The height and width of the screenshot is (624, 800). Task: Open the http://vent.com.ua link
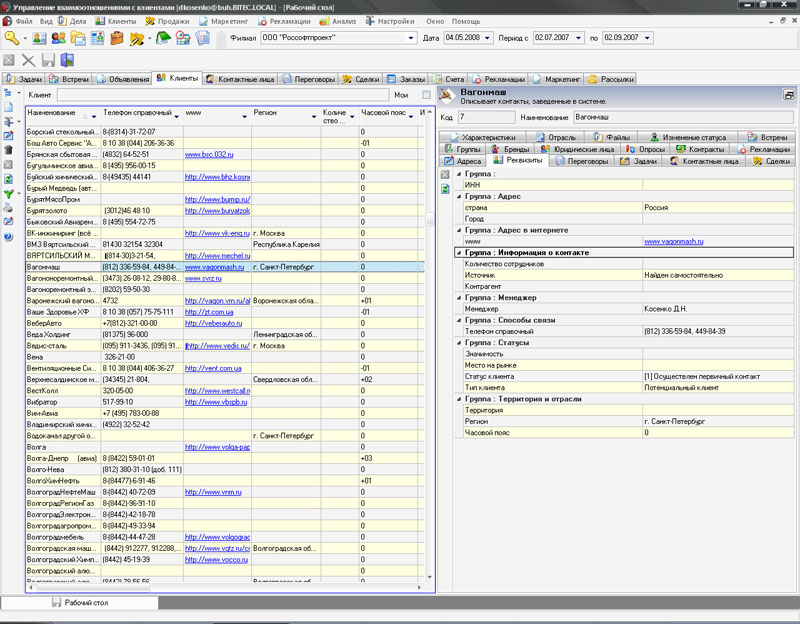click(213, 368)
